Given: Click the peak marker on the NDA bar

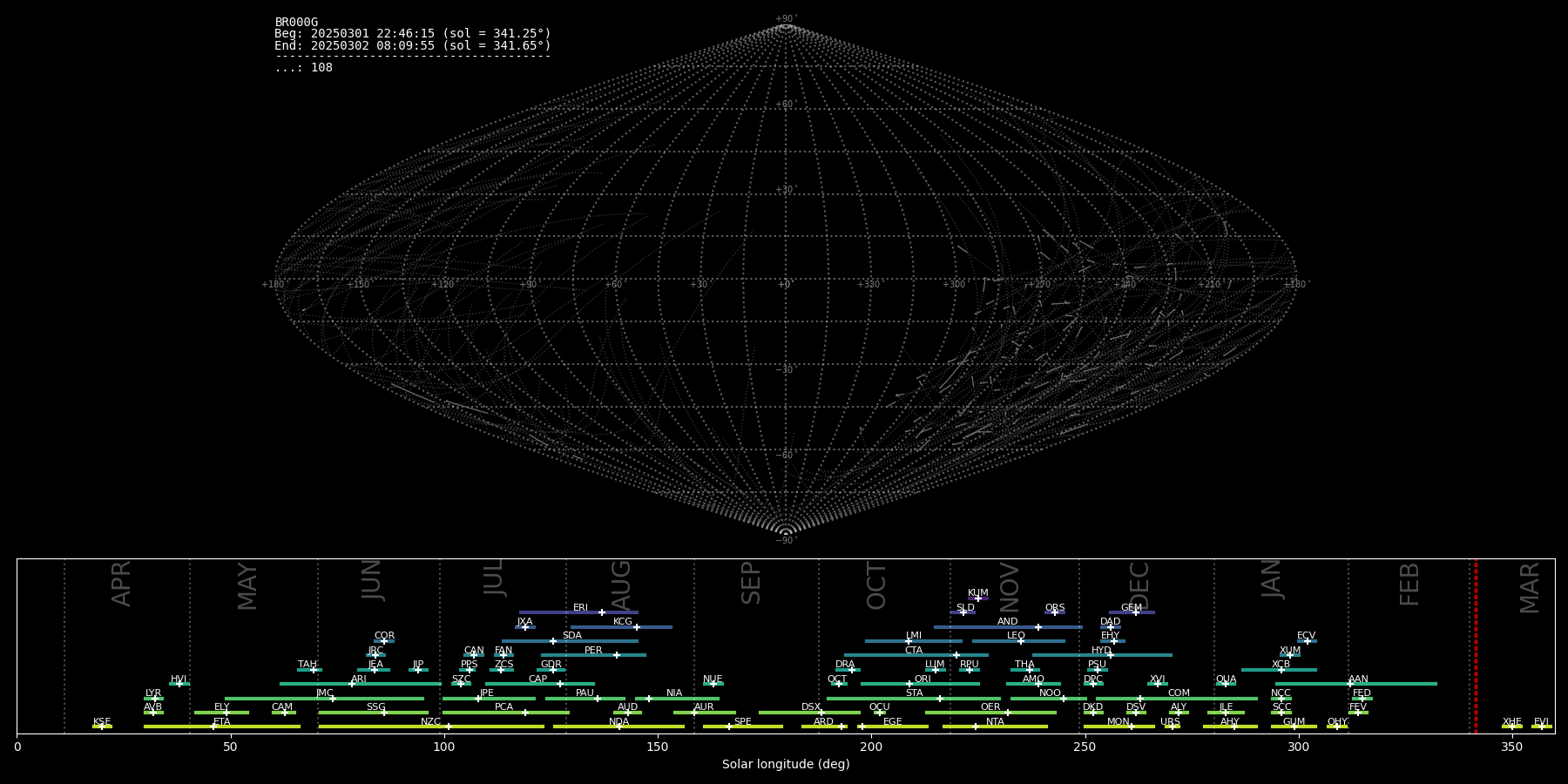Looking at the screenshot, I should coord(619,727).
